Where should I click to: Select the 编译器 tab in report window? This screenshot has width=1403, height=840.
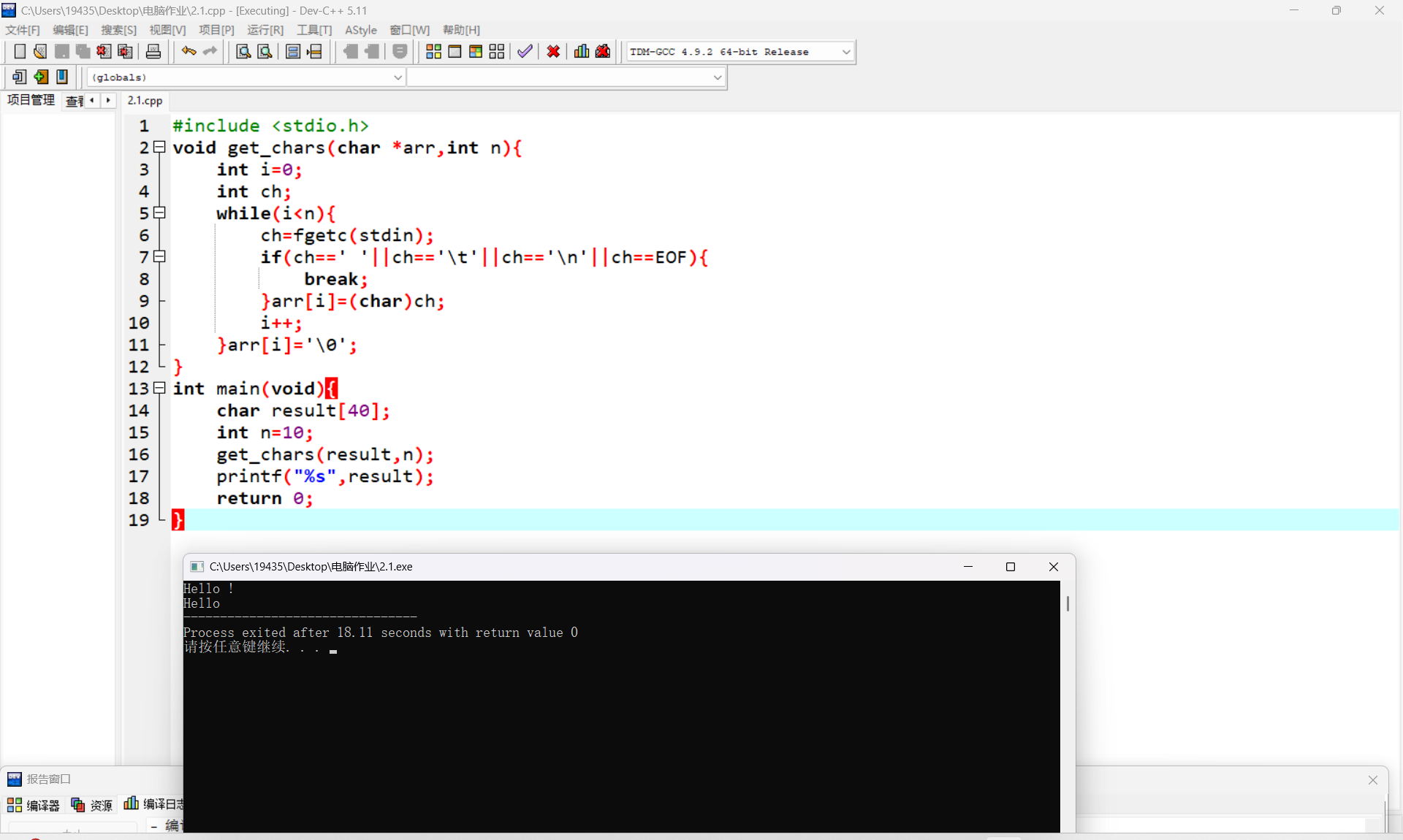click(34, 805)
